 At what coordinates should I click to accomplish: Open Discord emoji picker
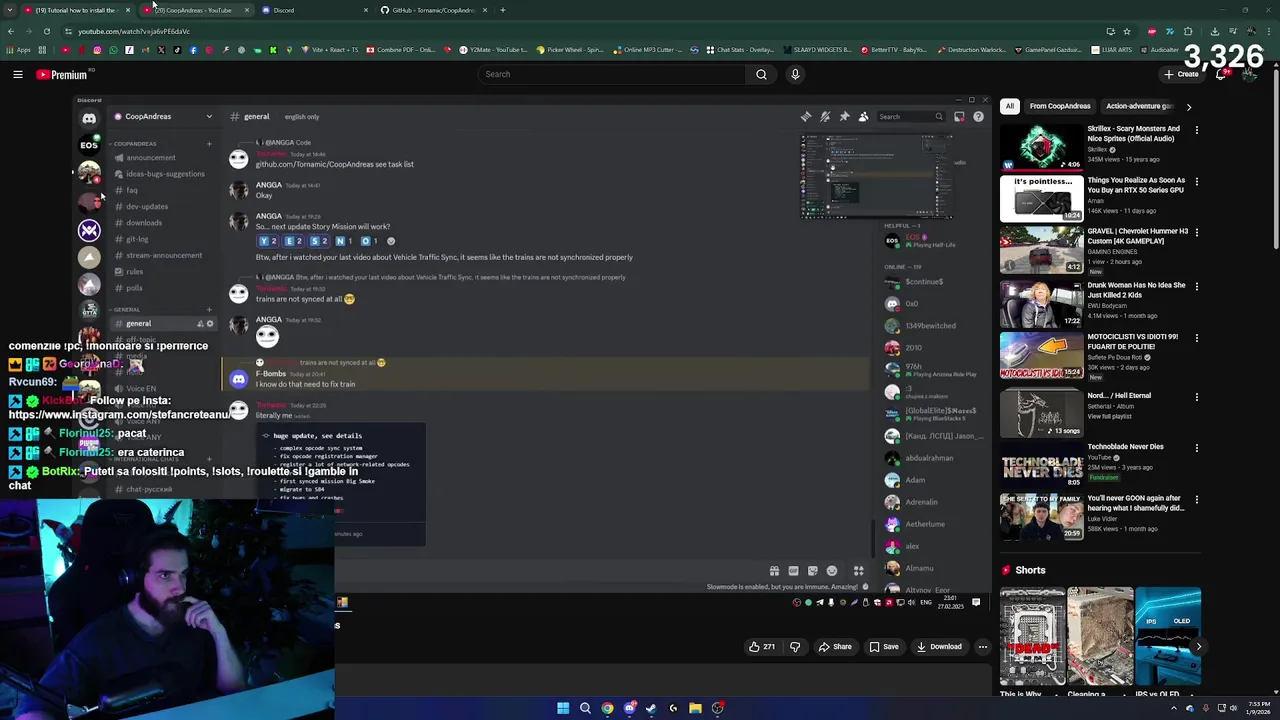[x=832, y=571]
